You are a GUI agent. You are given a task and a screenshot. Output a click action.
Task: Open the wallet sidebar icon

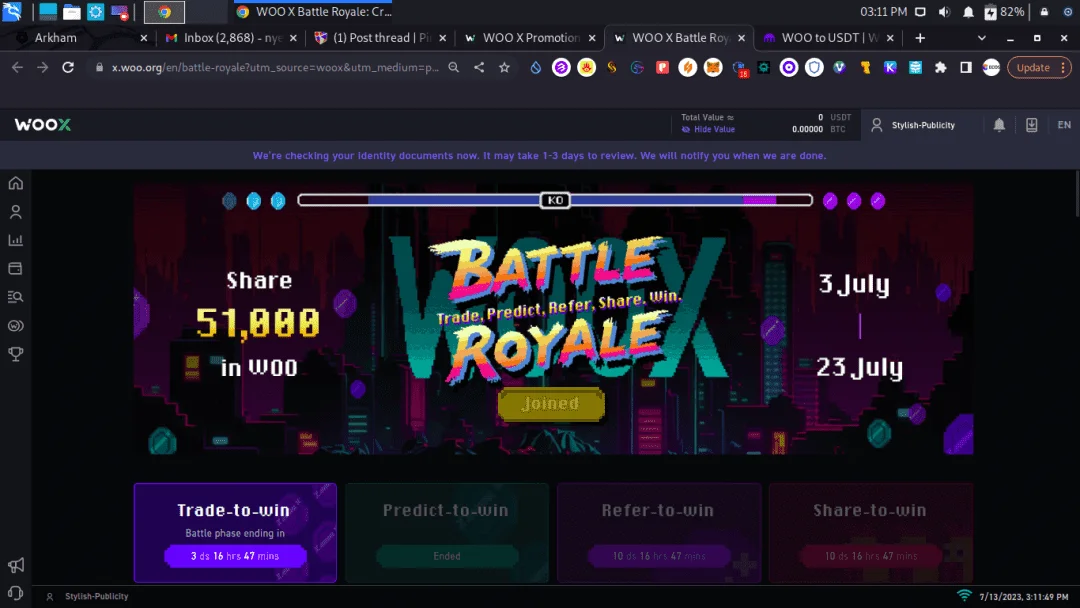pyautogui.click(x=15, y=269)
